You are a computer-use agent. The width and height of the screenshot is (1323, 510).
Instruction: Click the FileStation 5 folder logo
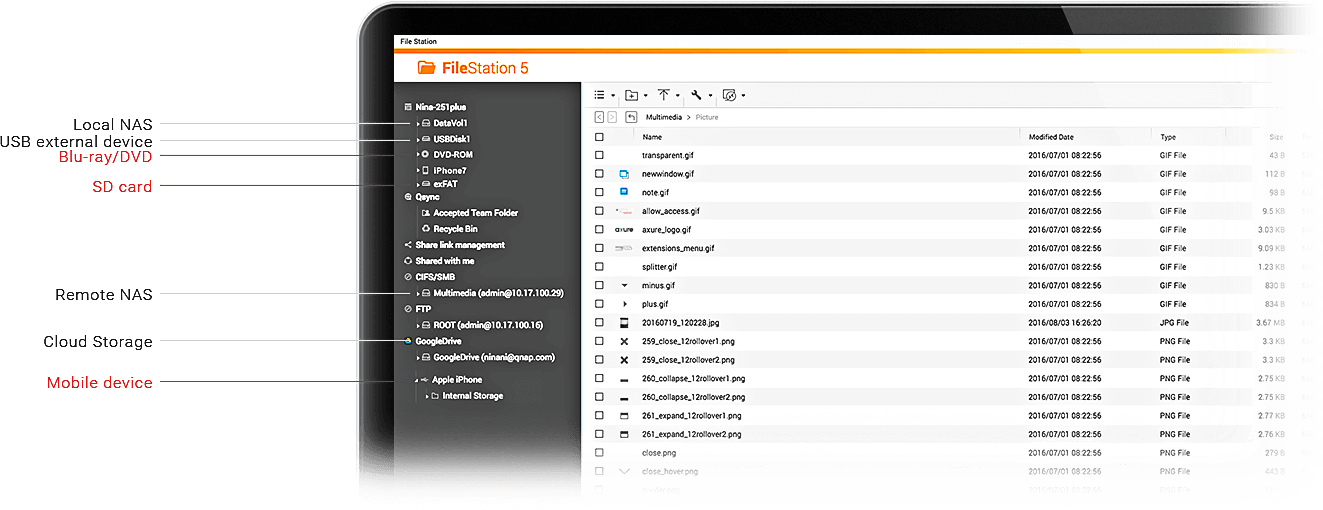(427, 68)
